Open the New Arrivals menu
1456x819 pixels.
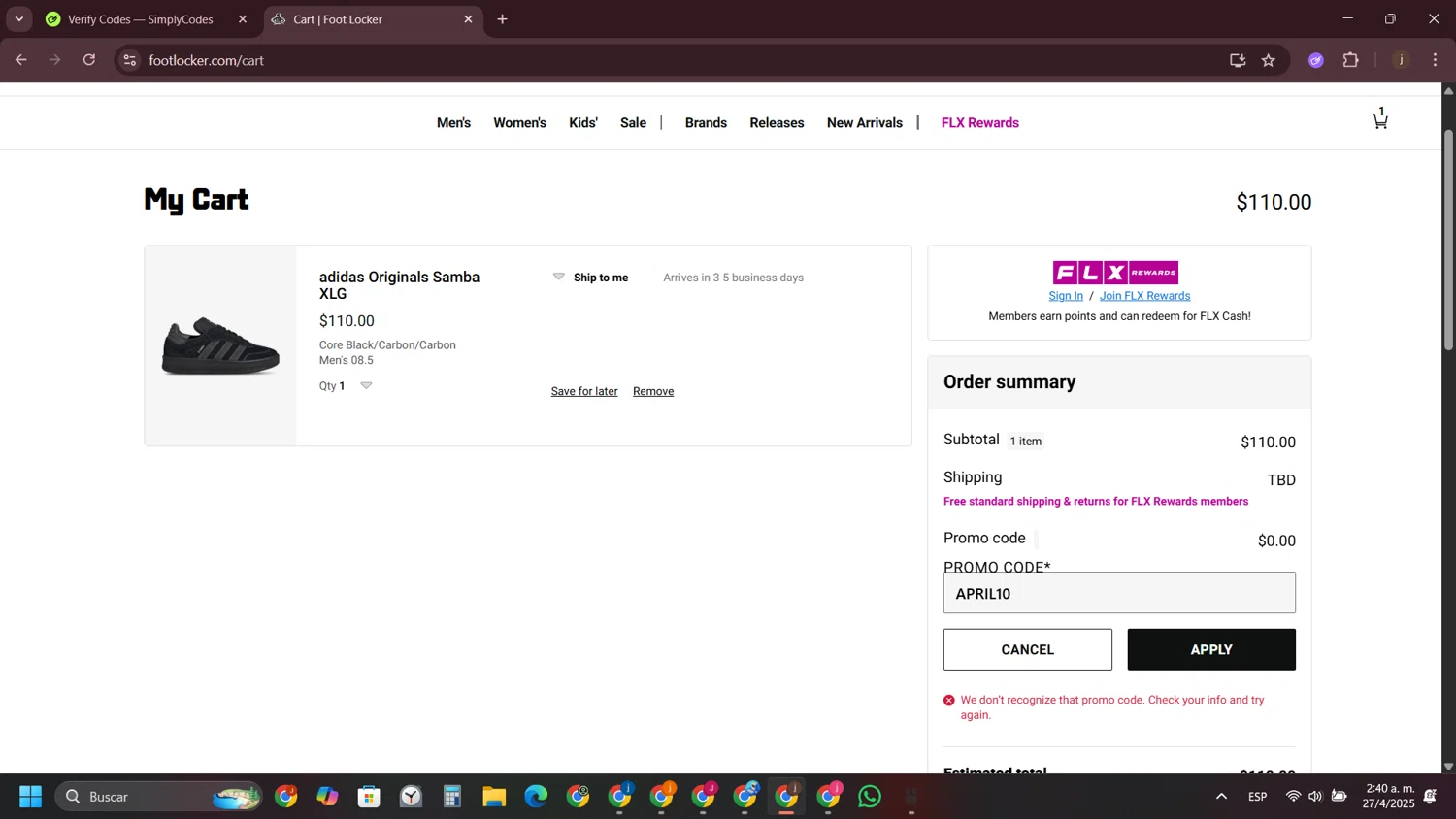[x=865, y=123]
